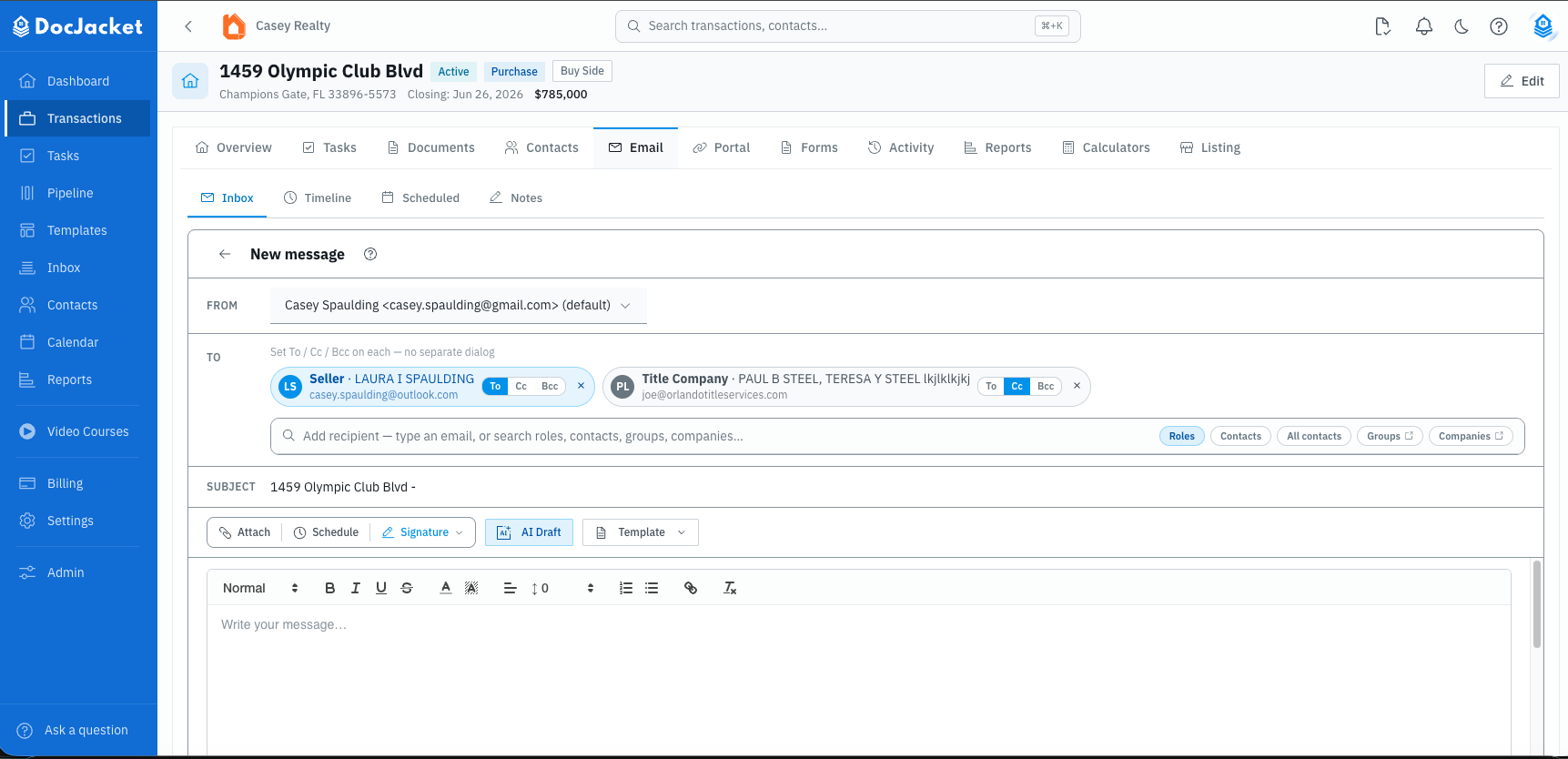Click the Casey Realty logo icon
This screenshot has height=759, width=1568.
234,26
